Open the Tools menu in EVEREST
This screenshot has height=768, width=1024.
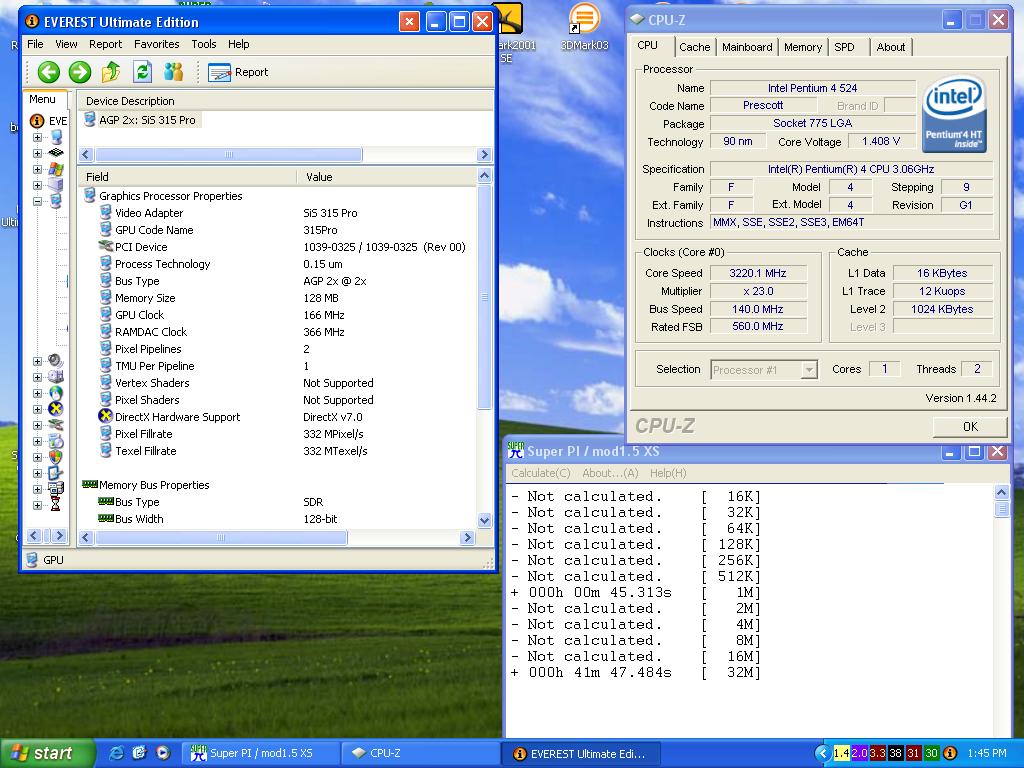[204, 44]
